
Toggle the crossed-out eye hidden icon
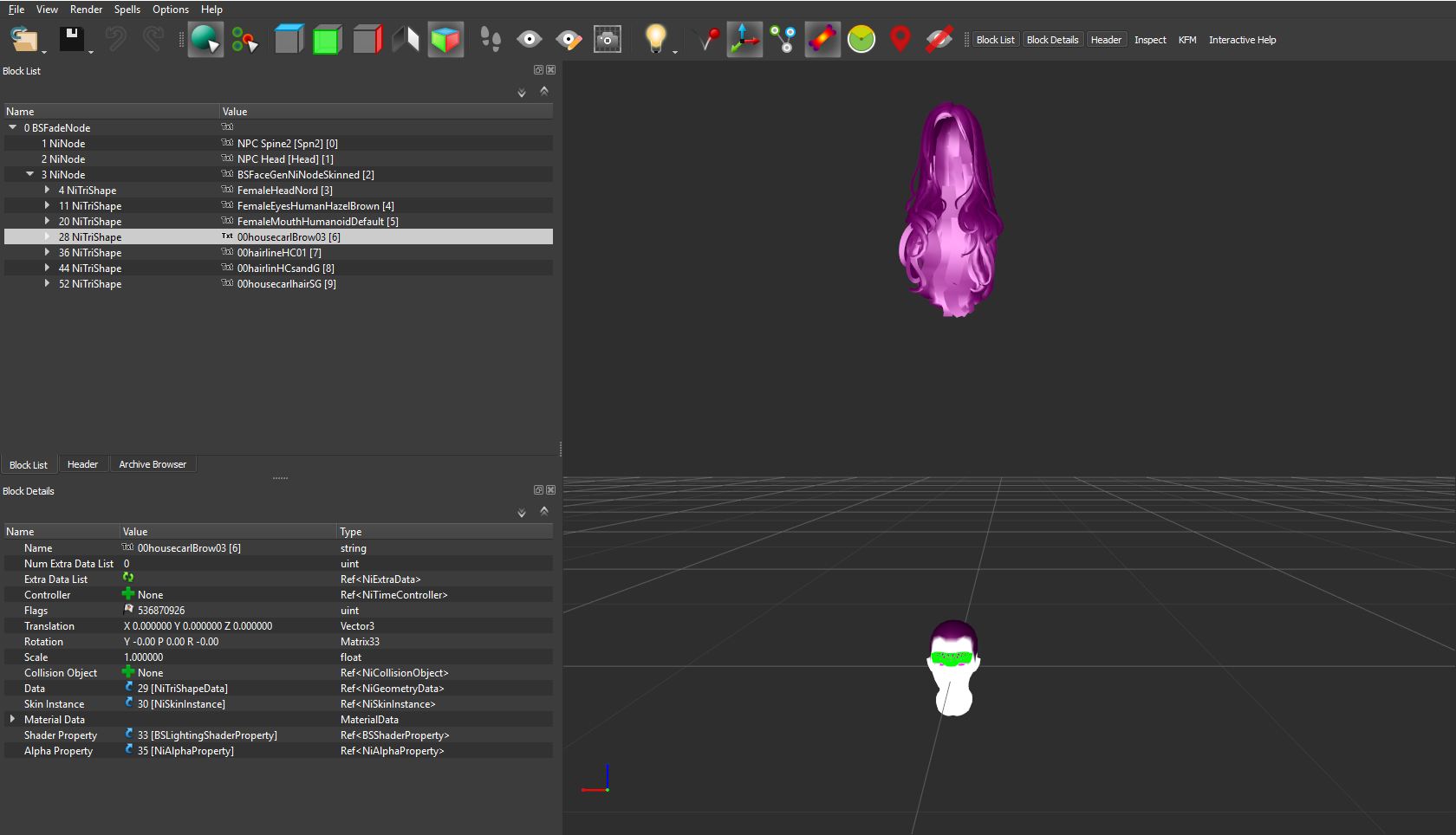(939, 40)
